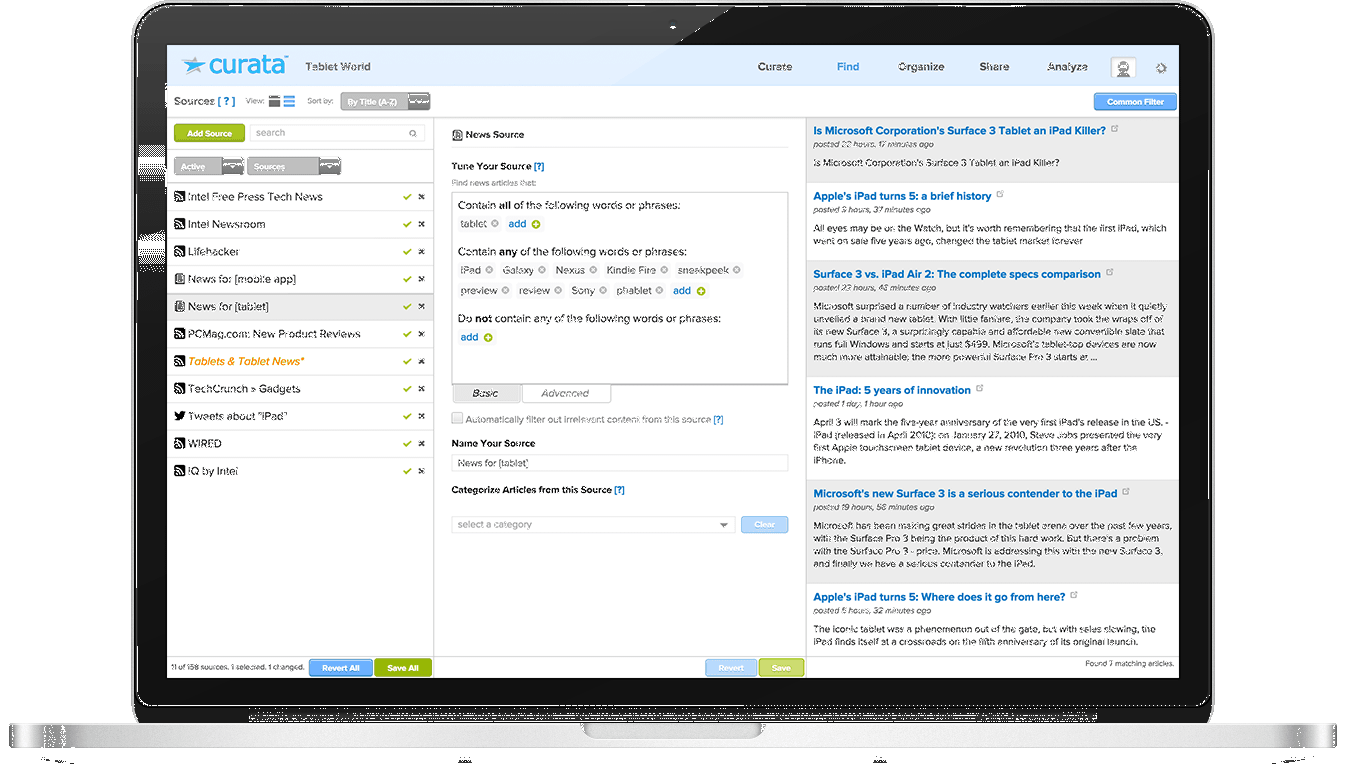Go to the Organize menu
Screen dimensions: 1346x779
pos(921,67)
